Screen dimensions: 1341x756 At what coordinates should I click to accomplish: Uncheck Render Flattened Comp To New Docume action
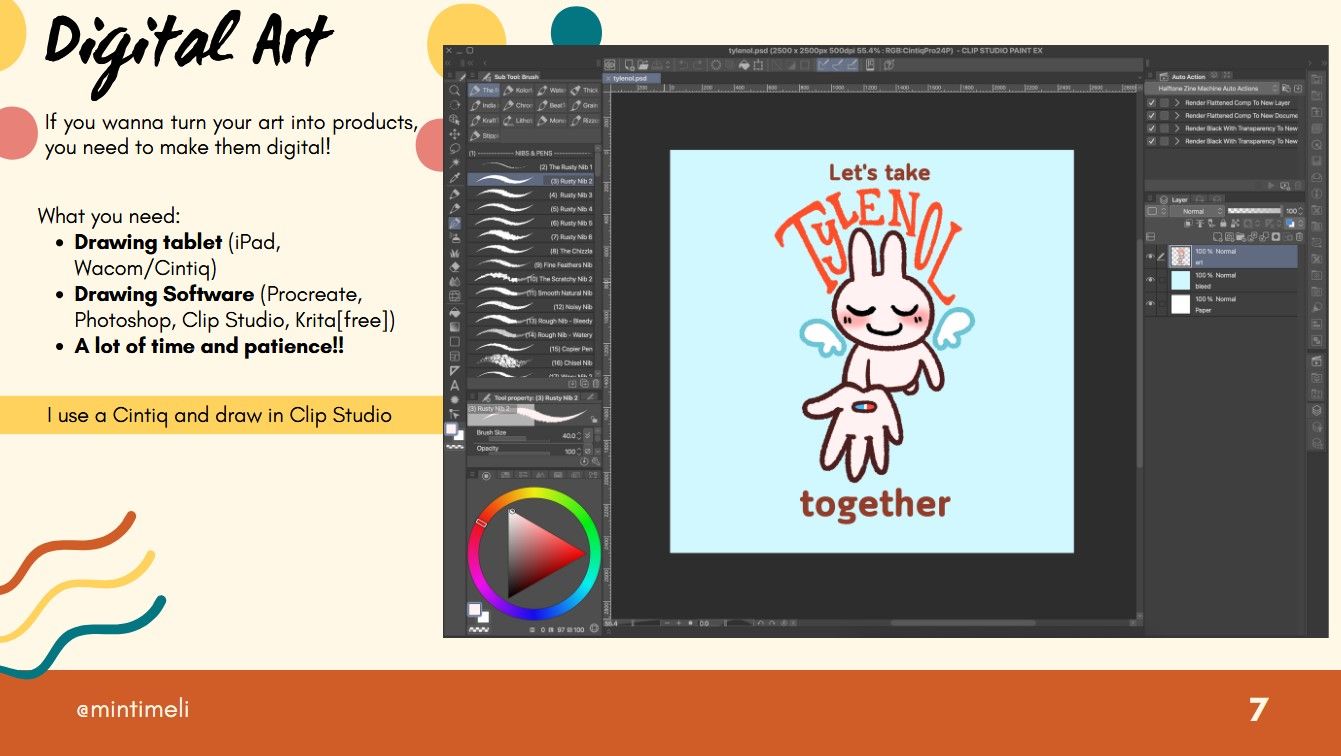coord(1152,116)
